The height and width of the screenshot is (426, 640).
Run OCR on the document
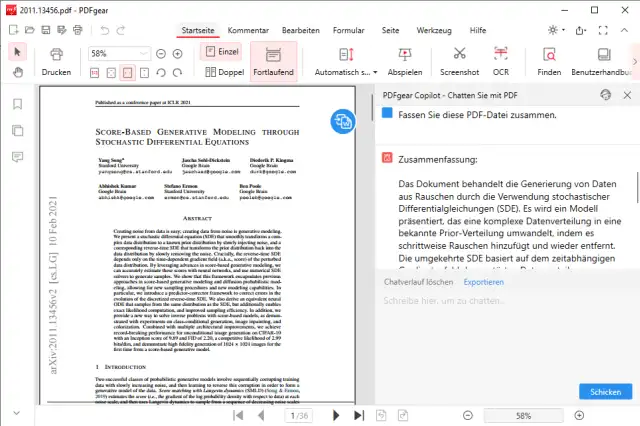click(502, 54)
